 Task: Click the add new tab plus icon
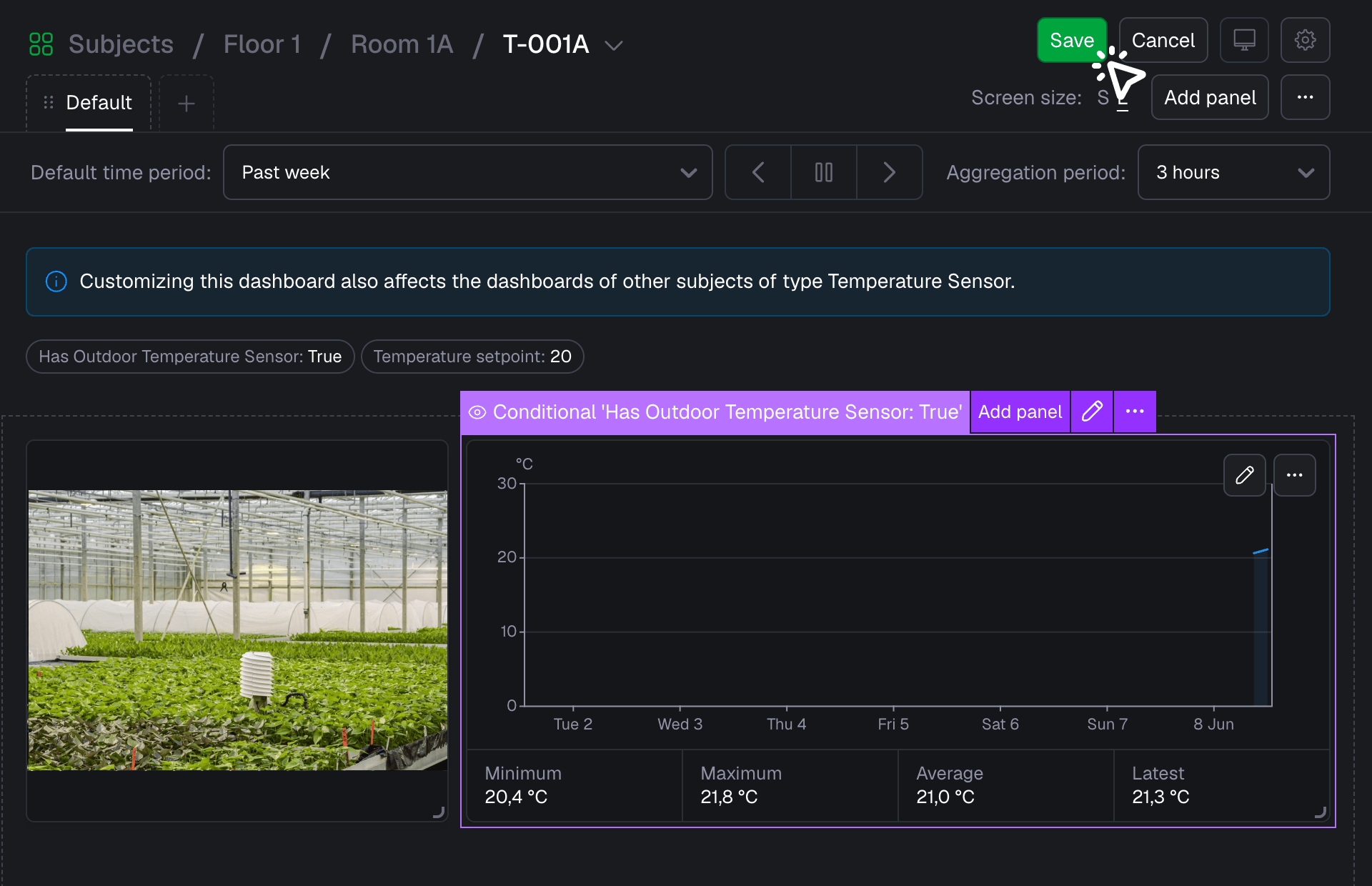tap(187, 104)
